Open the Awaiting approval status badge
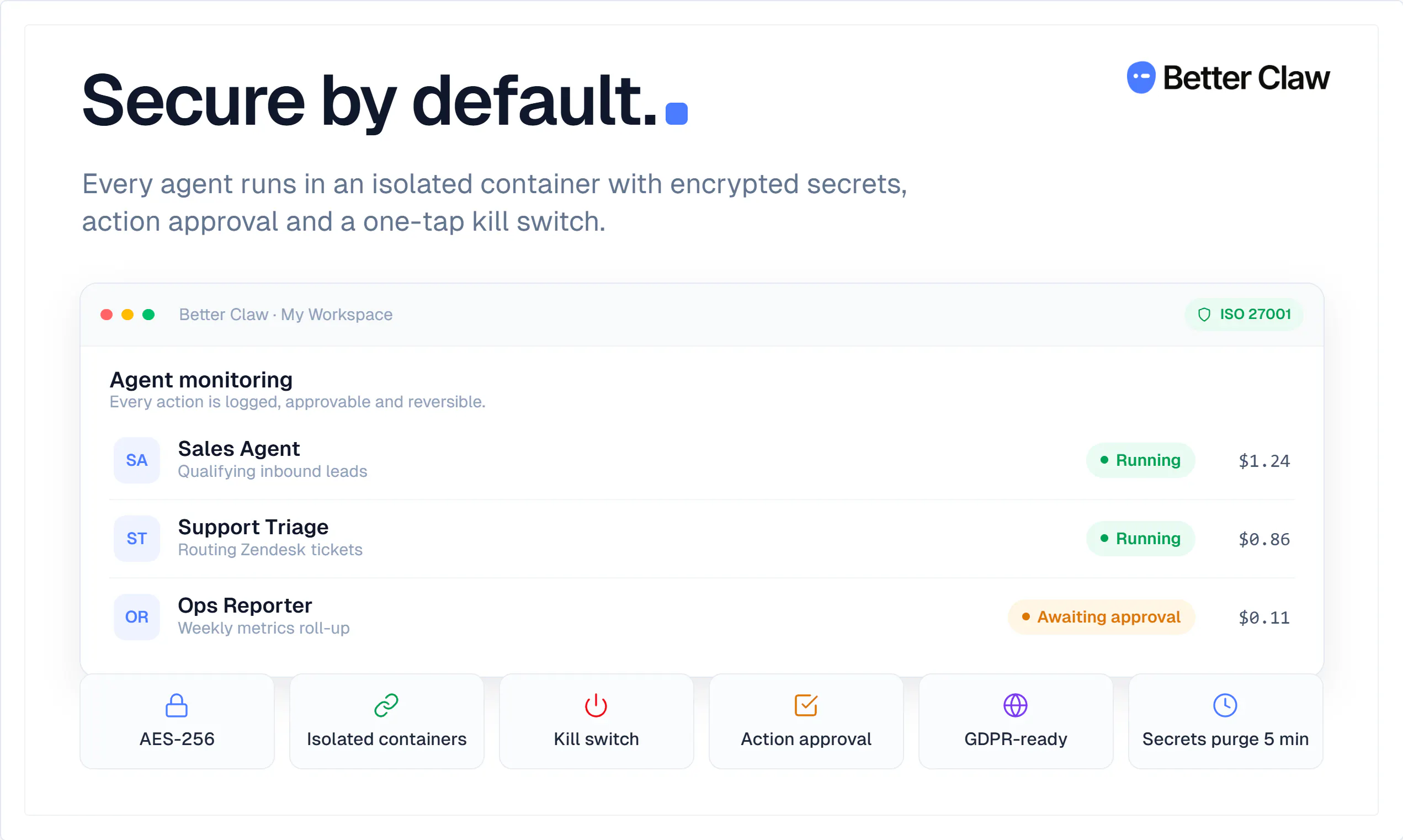Image resolution: width=1403 pixels, height=840 pixels. (1101, 617)
